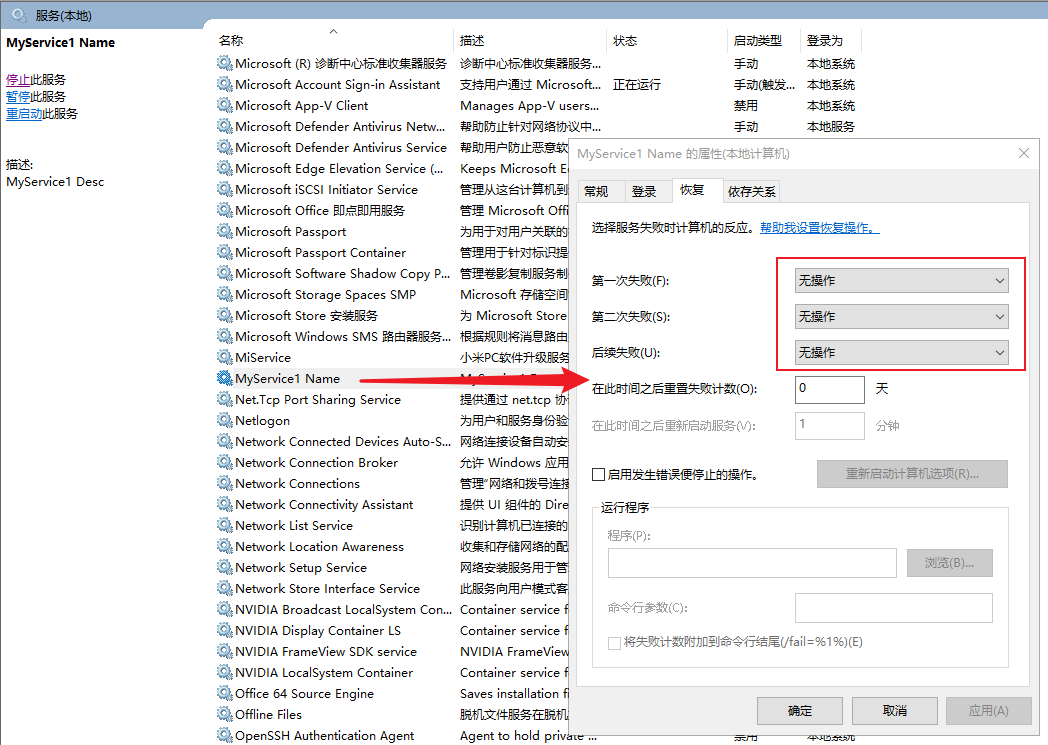The image size is (1048, 745).
Task: Enable the 启用发生错误便停止的操作 checkbox
Action: click(599, 475)
